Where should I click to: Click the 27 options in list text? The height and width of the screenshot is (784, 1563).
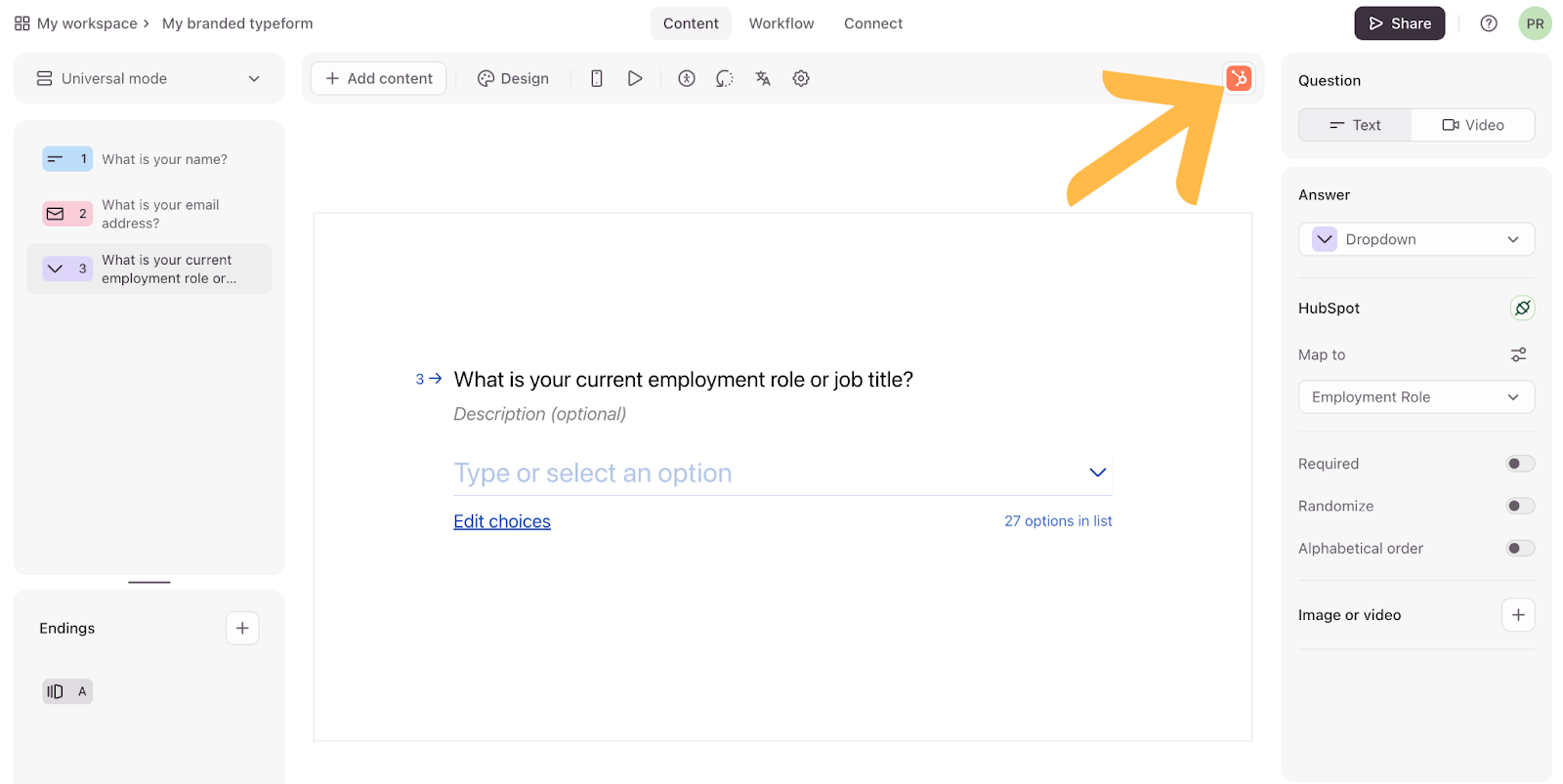tap(1058, 521)
